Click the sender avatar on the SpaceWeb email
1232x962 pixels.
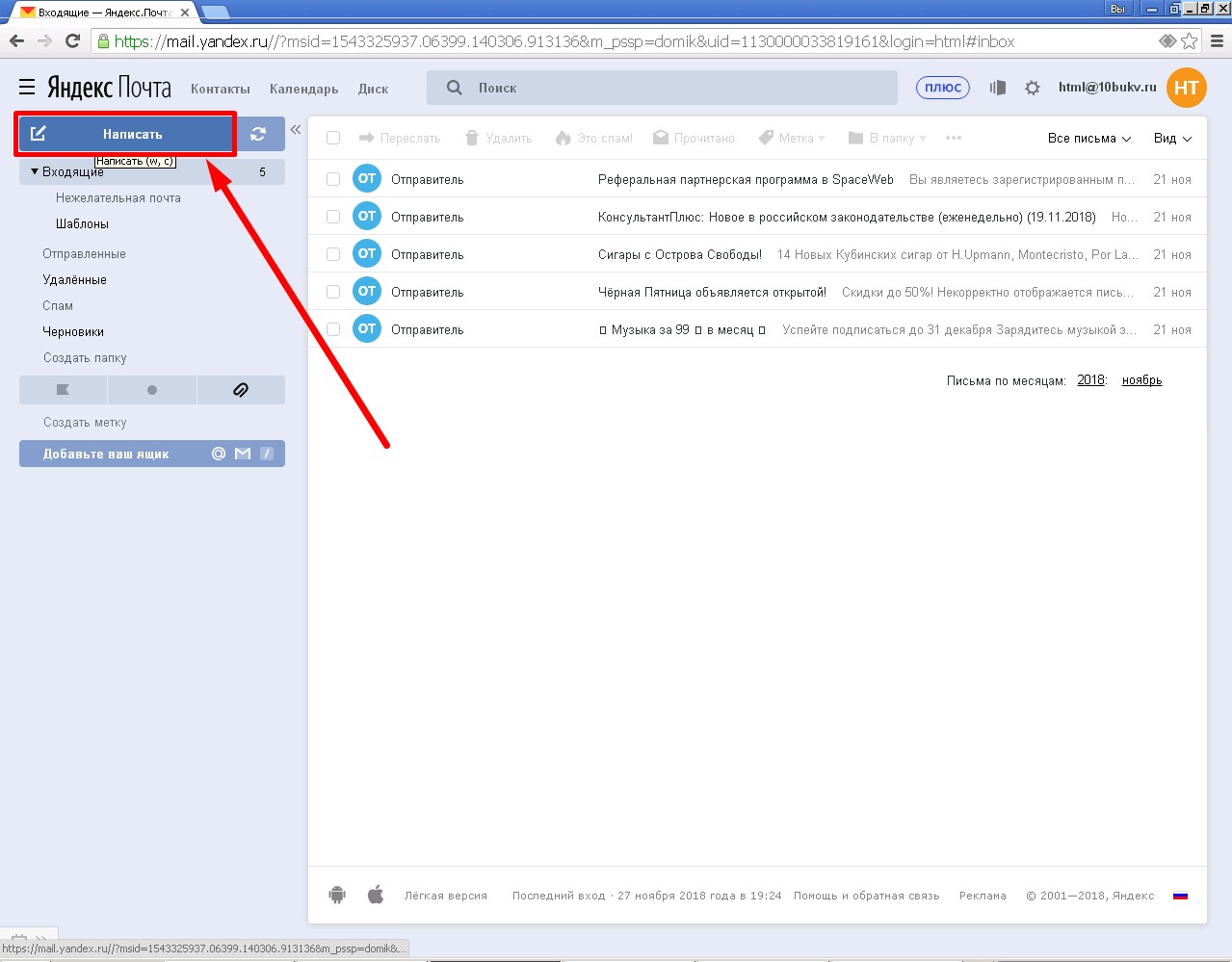pyautogui.click(x=367, y=179)
